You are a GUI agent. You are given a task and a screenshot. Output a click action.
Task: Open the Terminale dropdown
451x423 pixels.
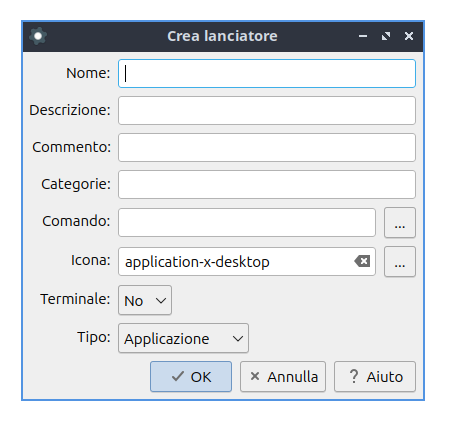[x=145, y=300]
